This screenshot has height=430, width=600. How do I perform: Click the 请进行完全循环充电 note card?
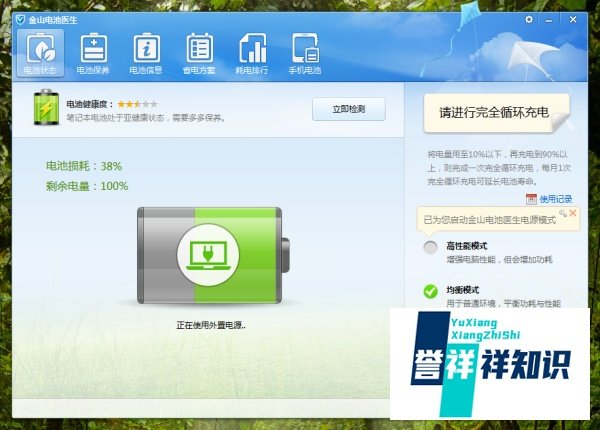[497, 113]
